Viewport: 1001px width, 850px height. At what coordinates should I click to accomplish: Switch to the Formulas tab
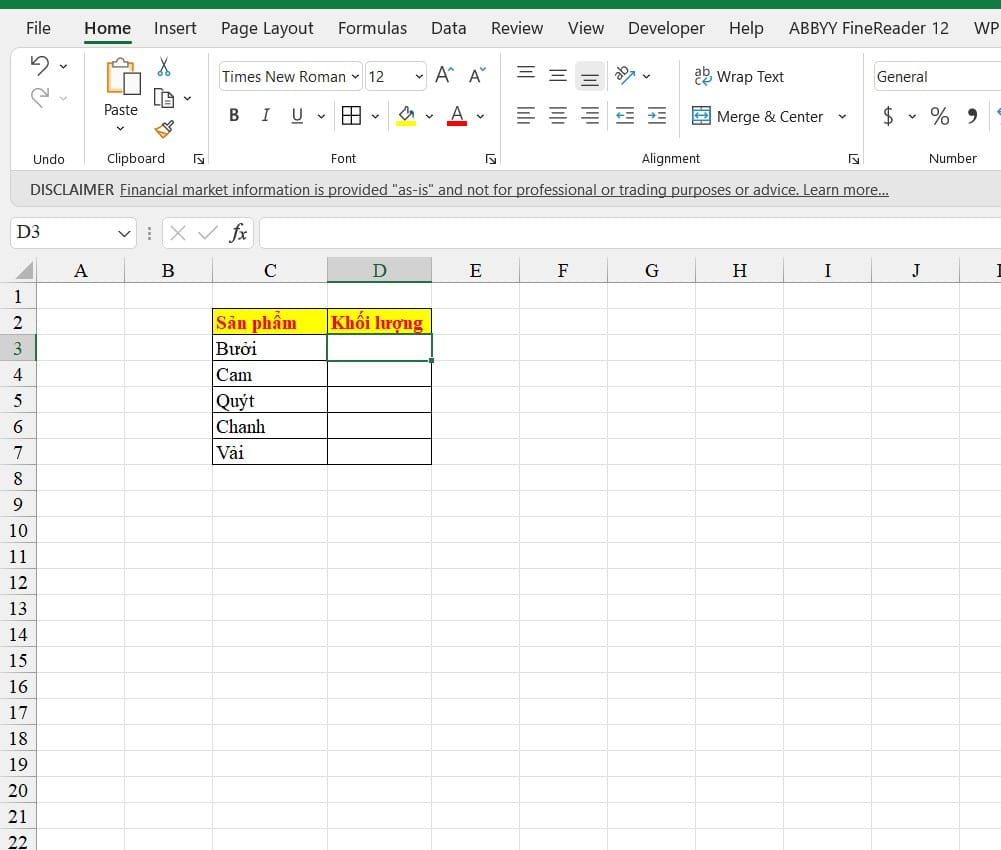(x=372, y=29)
